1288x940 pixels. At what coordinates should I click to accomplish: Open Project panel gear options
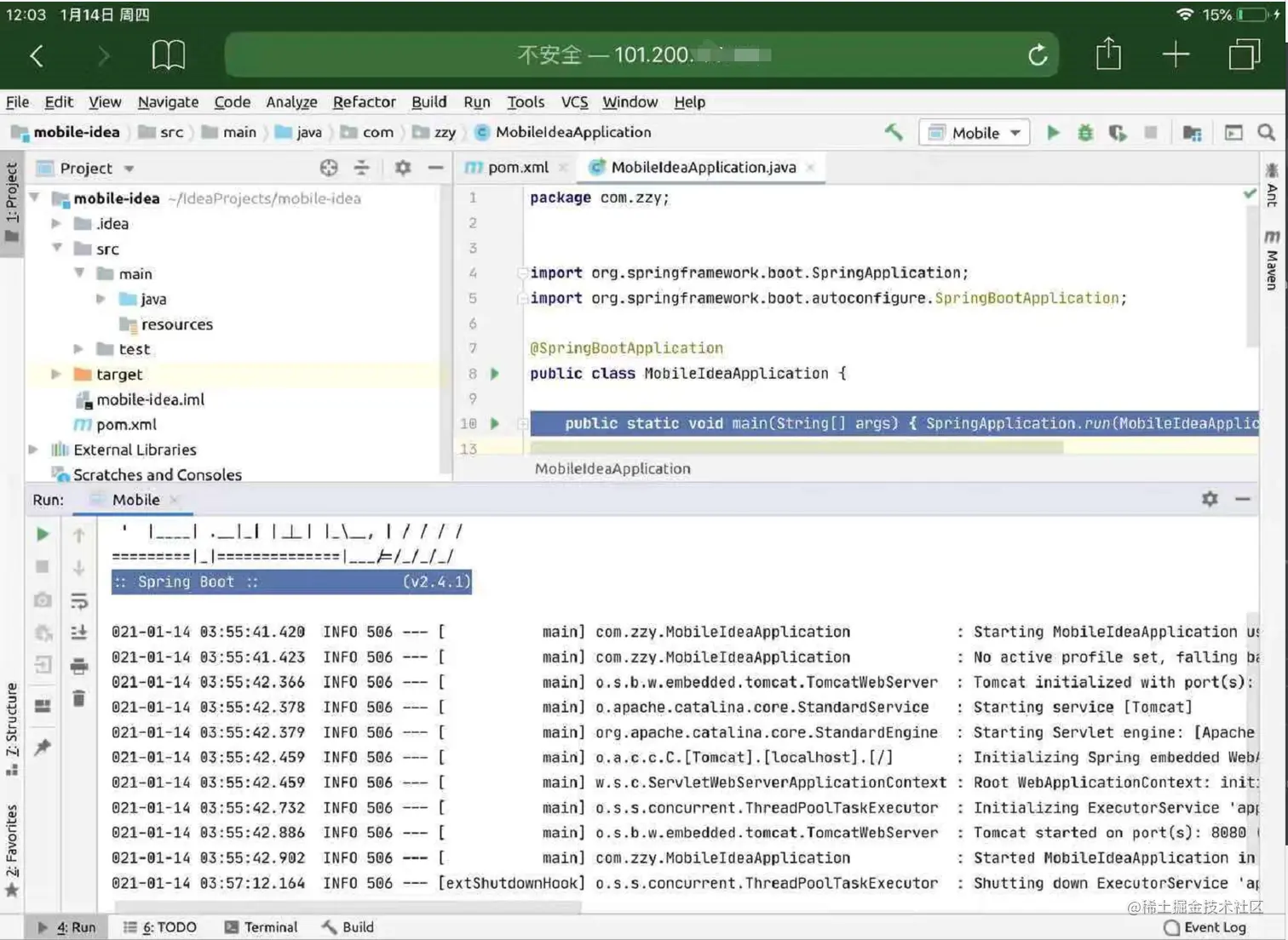click(403, 168)
